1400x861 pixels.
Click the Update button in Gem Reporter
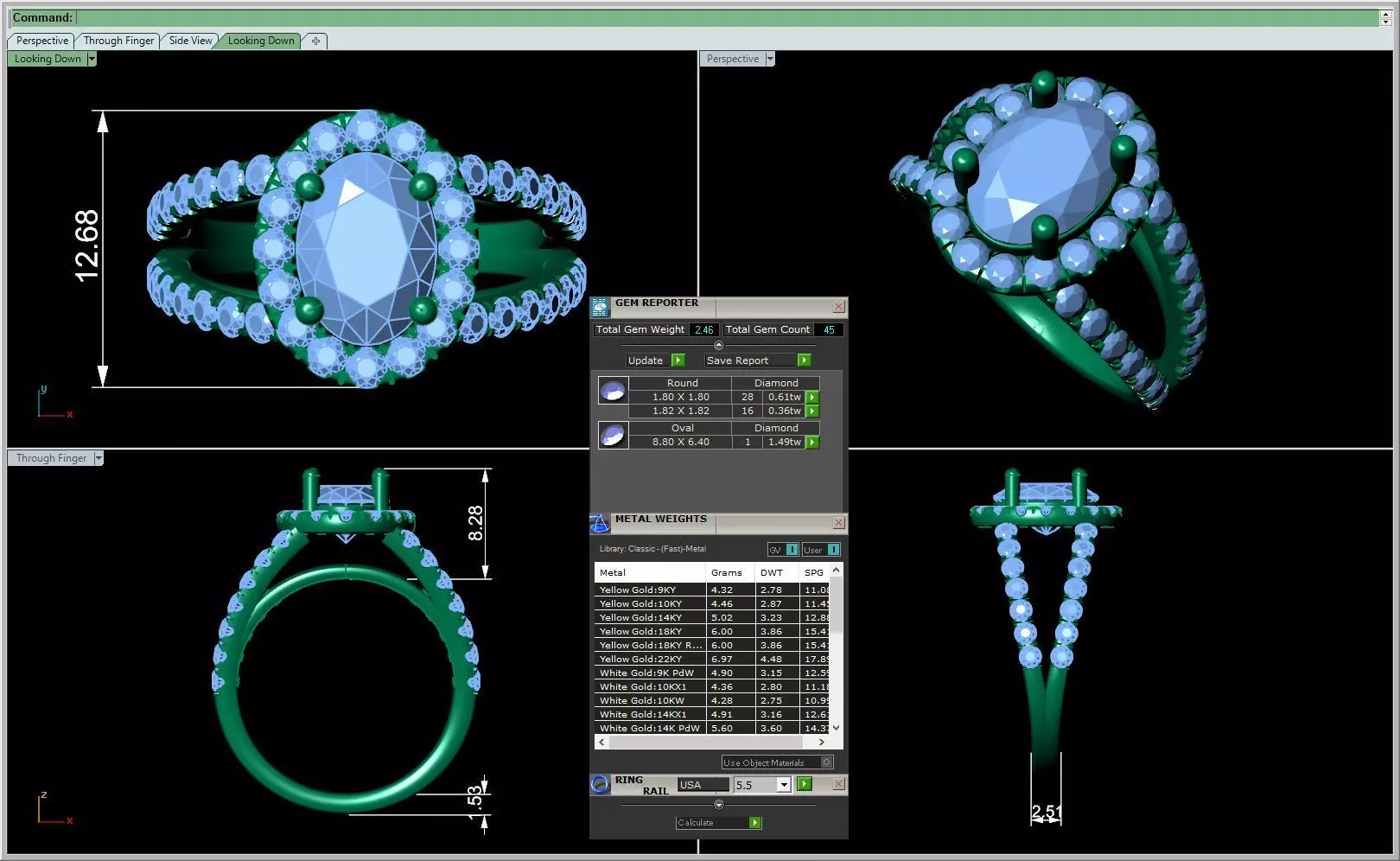(646, 360)
